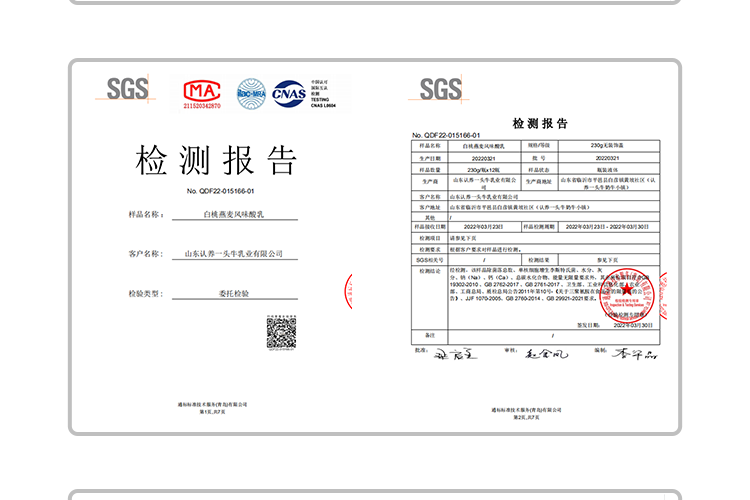Viewport: 750px width, 500px height.
Task: Click the QR code on the cover page
Action: [x=281, y=332]
